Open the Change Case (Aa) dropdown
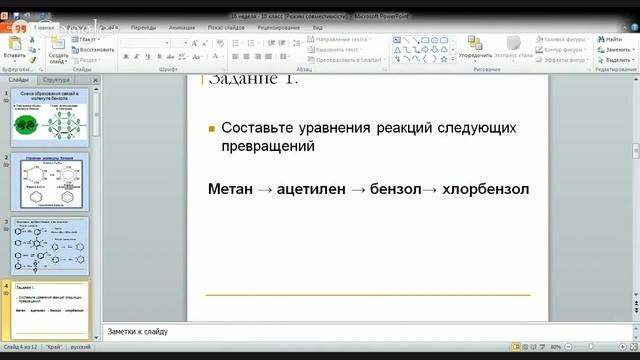The width and height of the screenshot is (640, 360). click(x=197, y=57)
